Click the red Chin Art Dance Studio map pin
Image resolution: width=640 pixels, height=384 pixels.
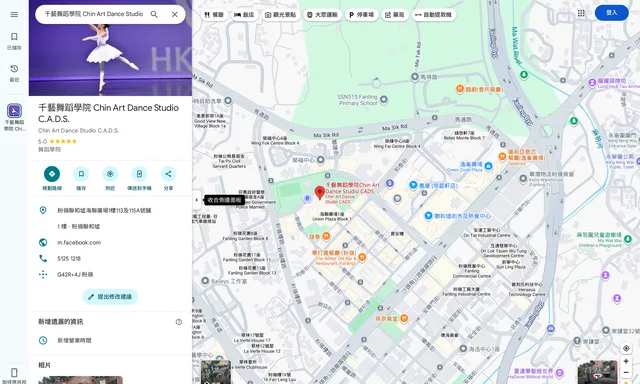click(320, 193)
